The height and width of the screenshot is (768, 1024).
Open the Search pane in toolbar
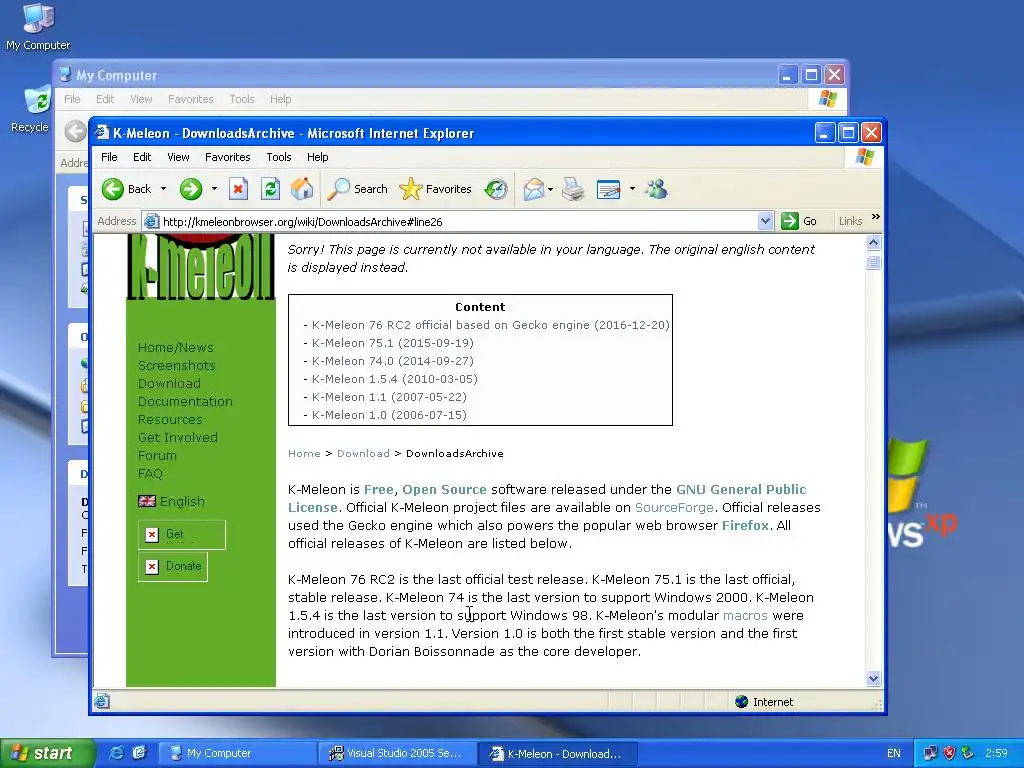pyautogui.click(x=357, y=189)
